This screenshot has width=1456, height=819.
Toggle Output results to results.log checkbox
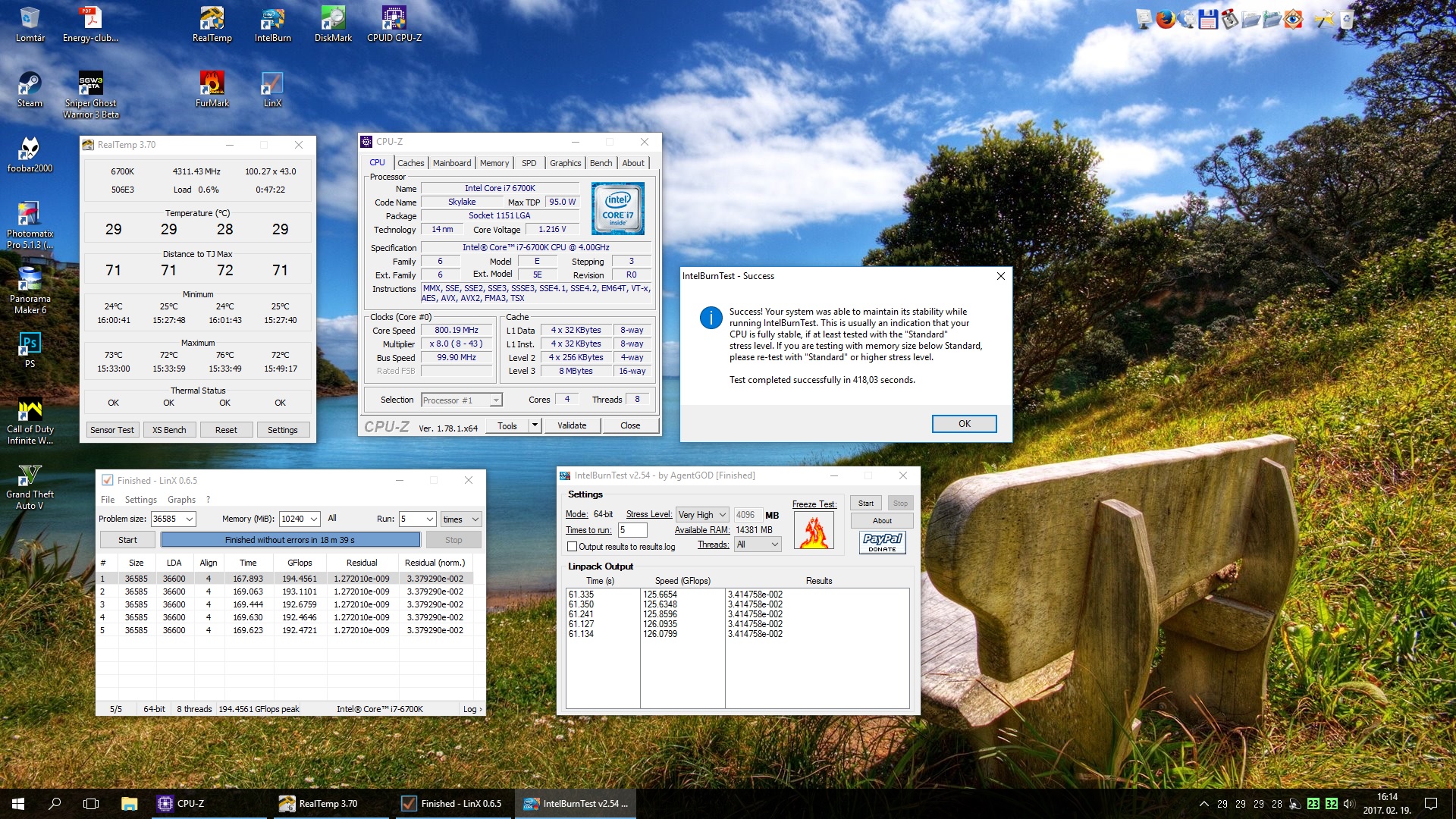click(x=572, y=547)
